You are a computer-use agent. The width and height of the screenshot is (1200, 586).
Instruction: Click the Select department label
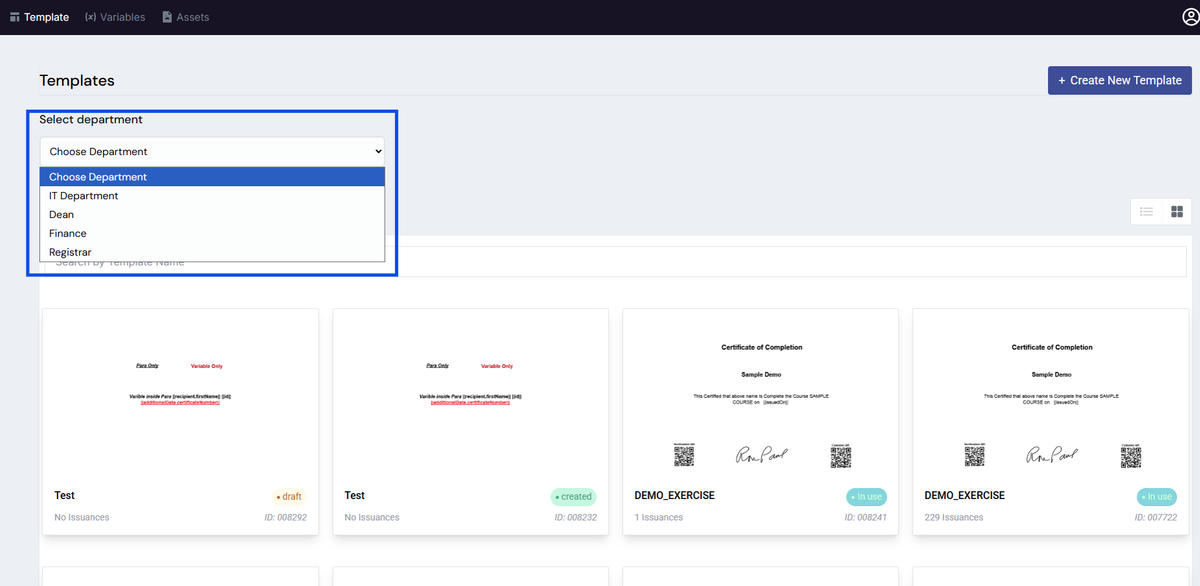(x=91, y=120)
